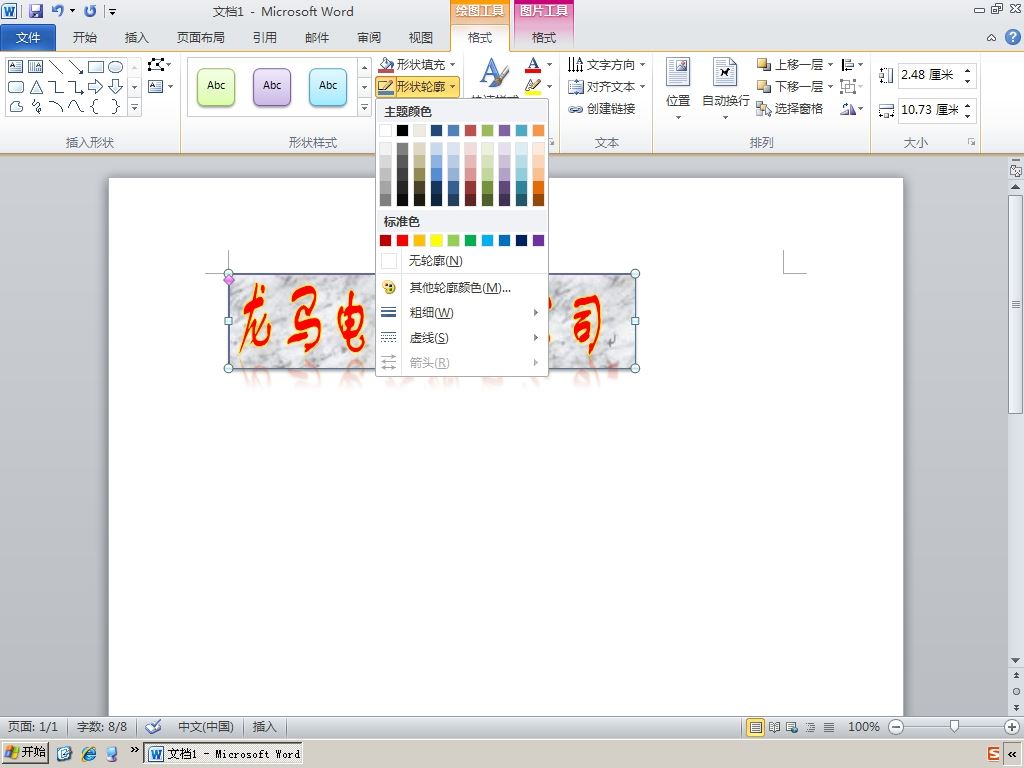The image size is (1024, 768).
Task: Open the 文件 file tab
Action: click(28, 38)
